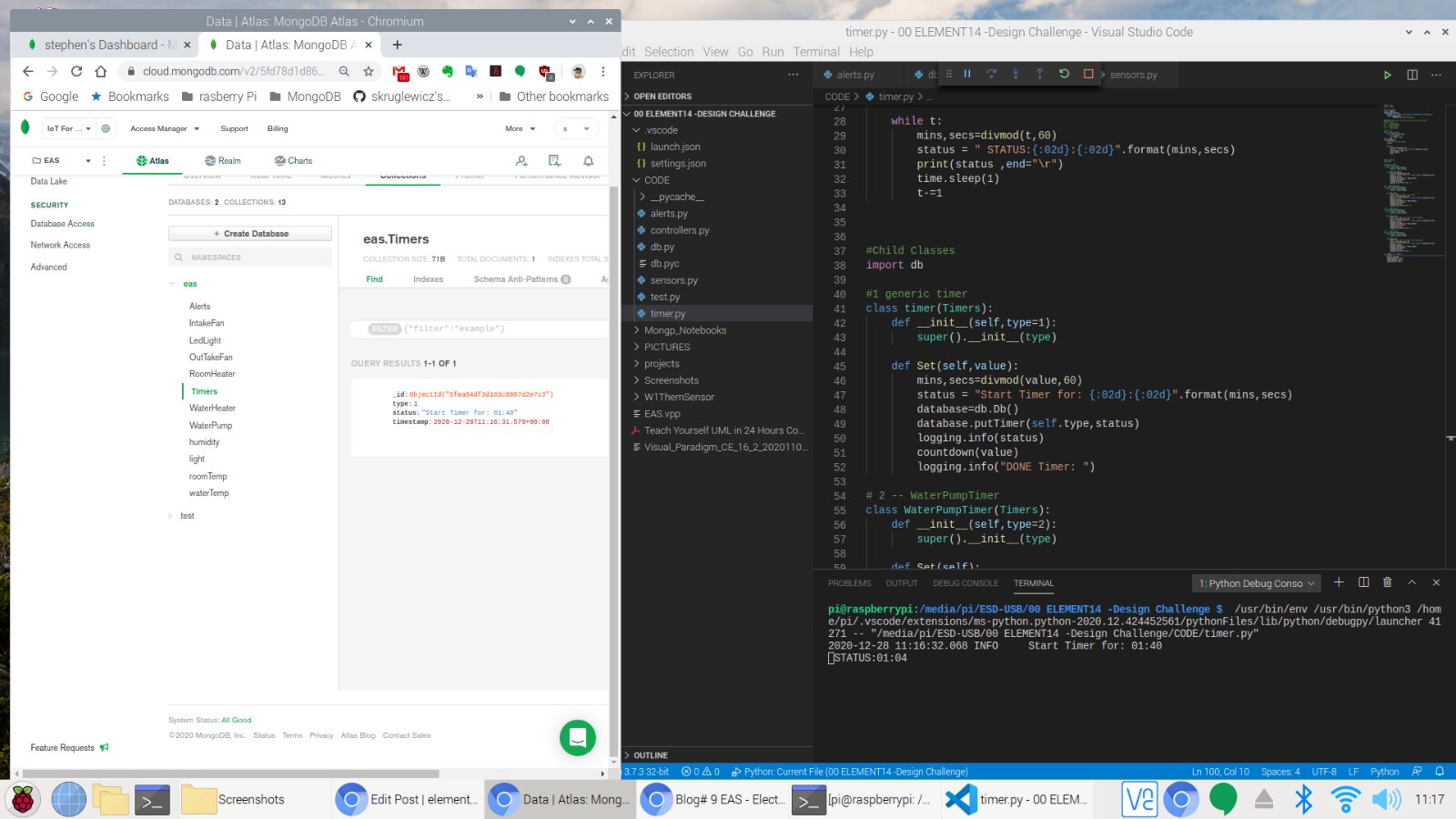
Task: Click the Namespaces search field
Action: (x=250, y=258)
